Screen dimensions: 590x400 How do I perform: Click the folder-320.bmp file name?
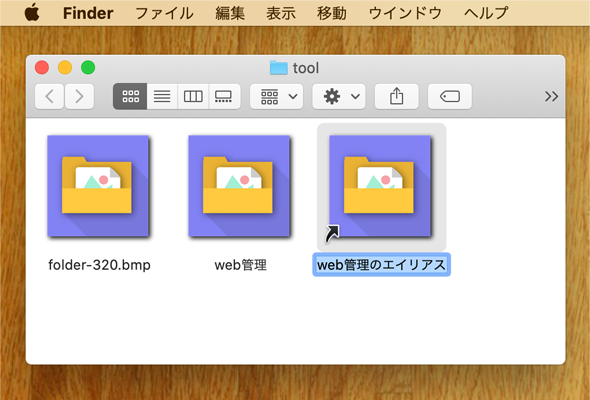coord(99,265)
